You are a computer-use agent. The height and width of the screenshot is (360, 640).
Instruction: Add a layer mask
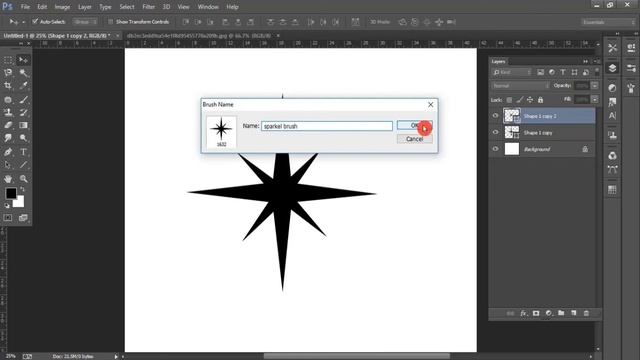click(536, 313)
